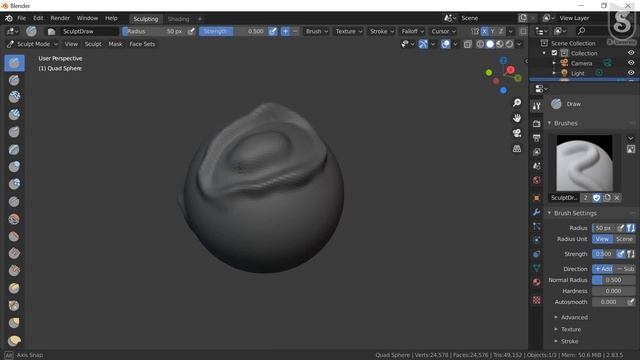This screenshot has height=360, width=640.
Task: Uncheck the Collection exclude checkbox
Action: click(554, 53)
